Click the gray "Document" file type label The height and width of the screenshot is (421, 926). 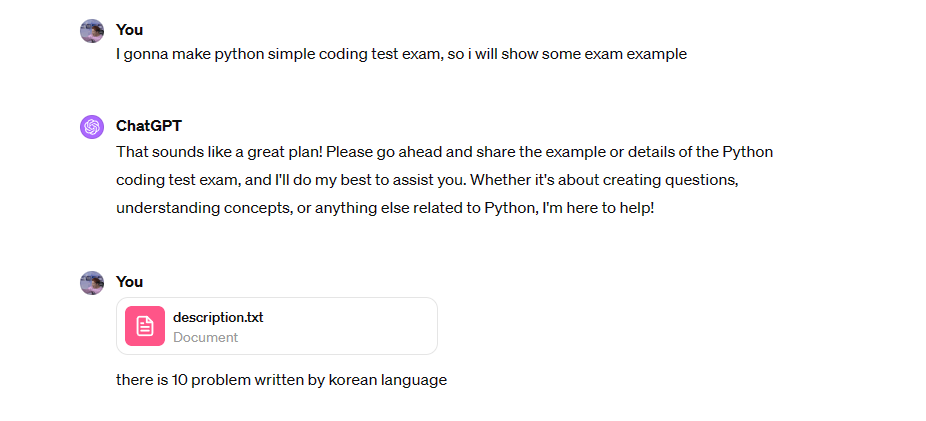(206, 337)
